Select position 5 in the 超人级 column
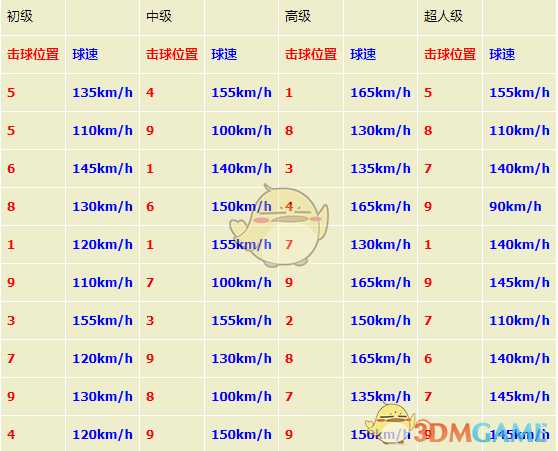558x451 pixels. click(428, 93)
